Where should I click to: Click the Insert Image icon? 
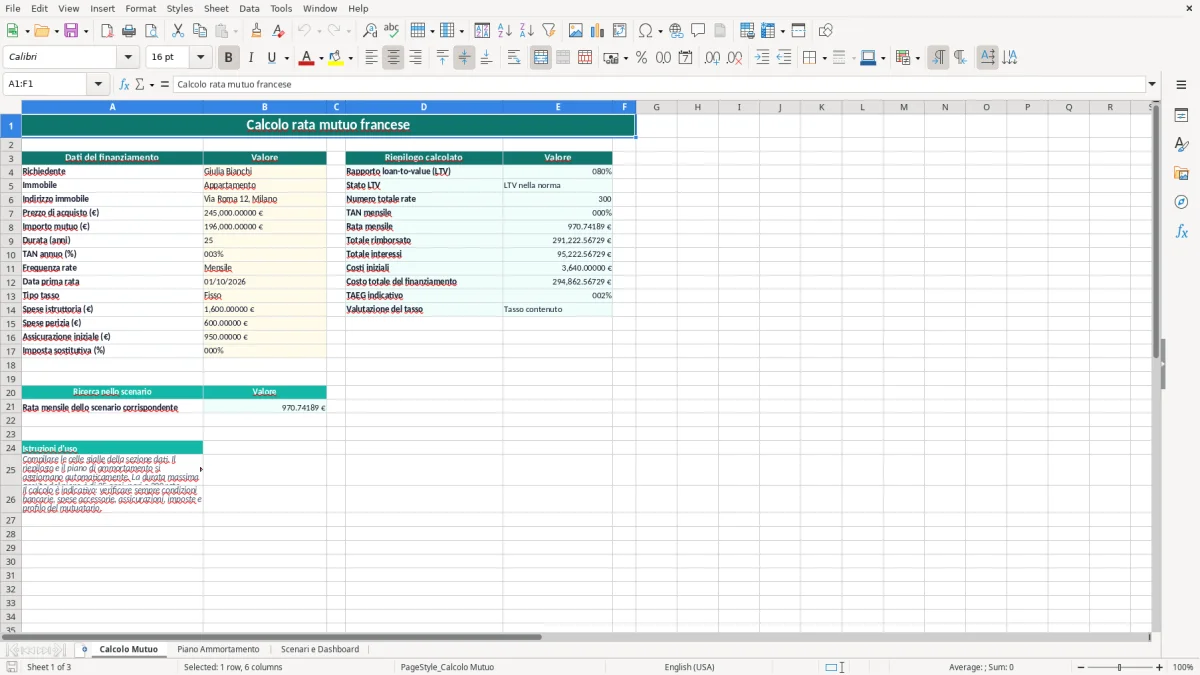coord(576,31)
